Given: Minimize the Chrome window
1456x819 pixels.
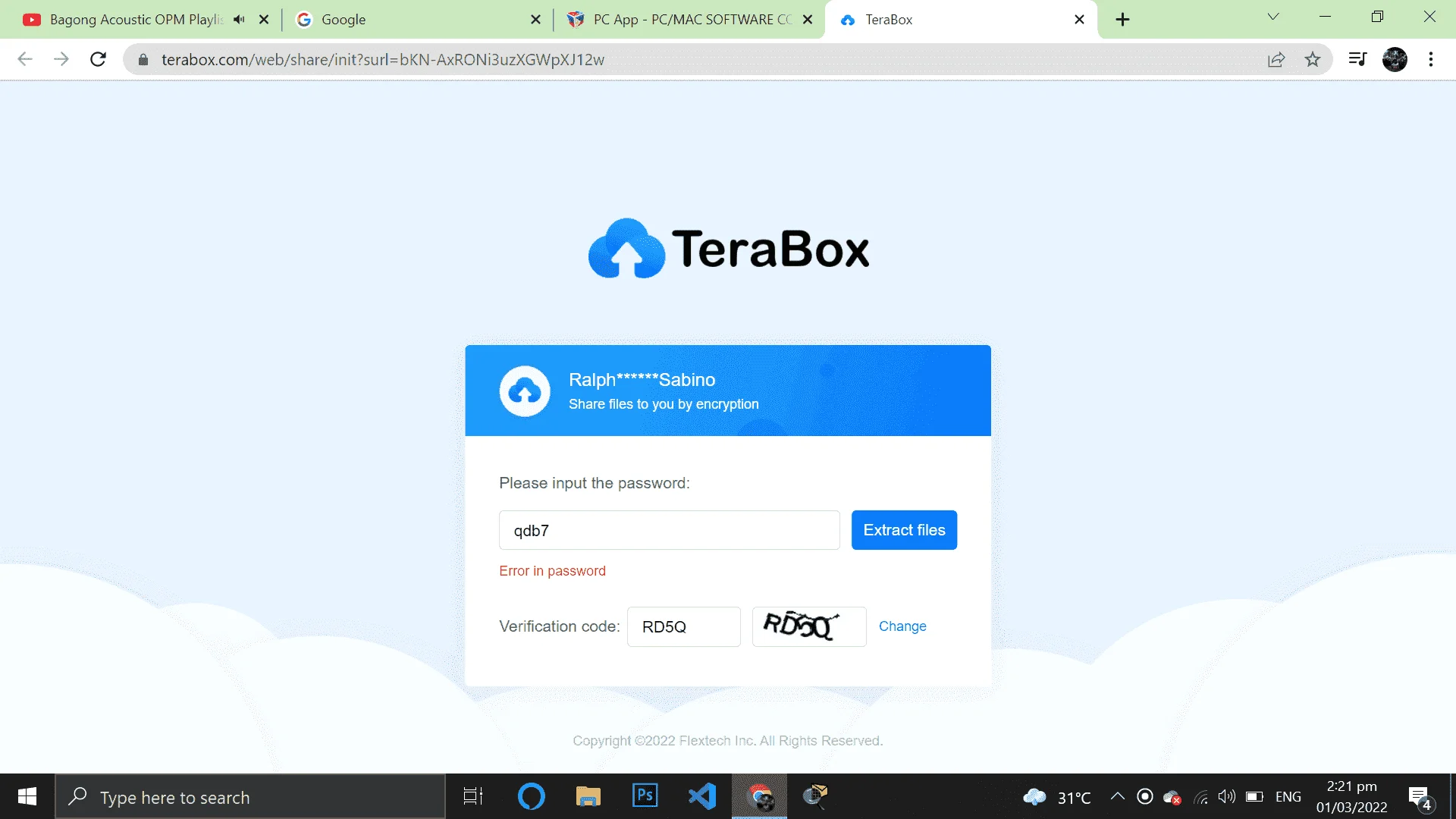Looking at the screenshot, I should click(1326, 17).
